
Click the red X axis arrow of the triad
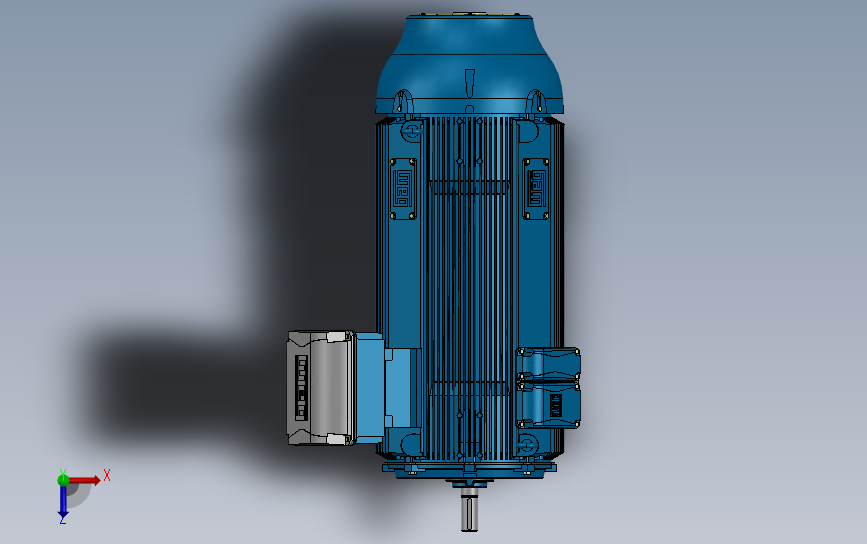(x=84, y=480)
